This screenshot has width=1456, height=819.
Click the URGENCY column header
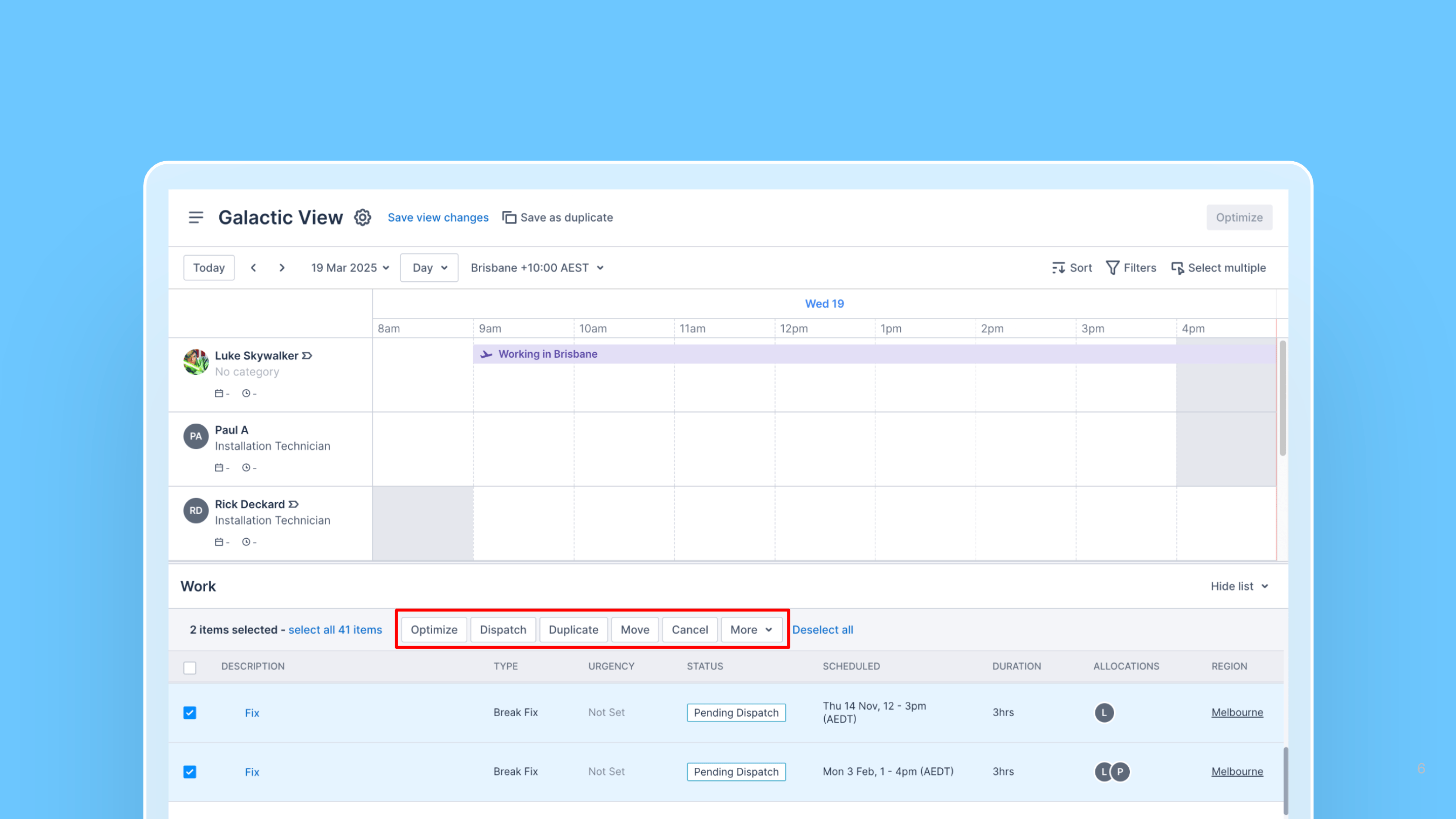[x=611, y=666]
